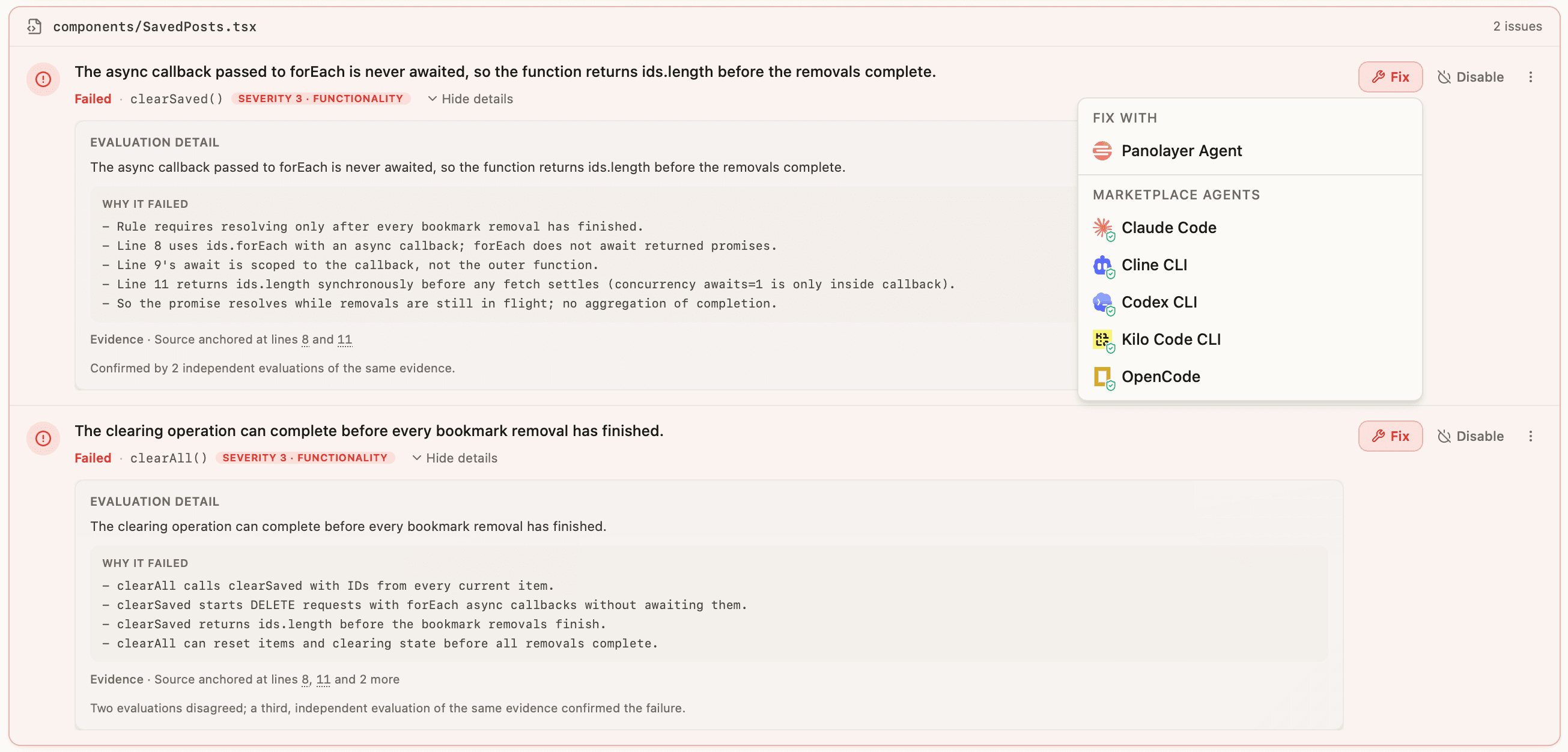Open line 8 evidence link in clearAll() issue

tap(305, 679)
